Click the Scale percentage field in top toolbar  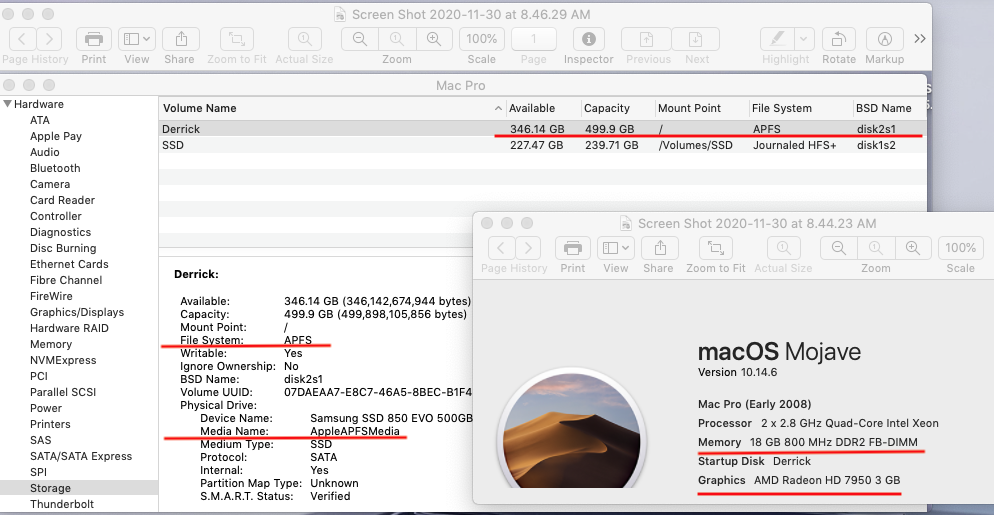point(482,39)
